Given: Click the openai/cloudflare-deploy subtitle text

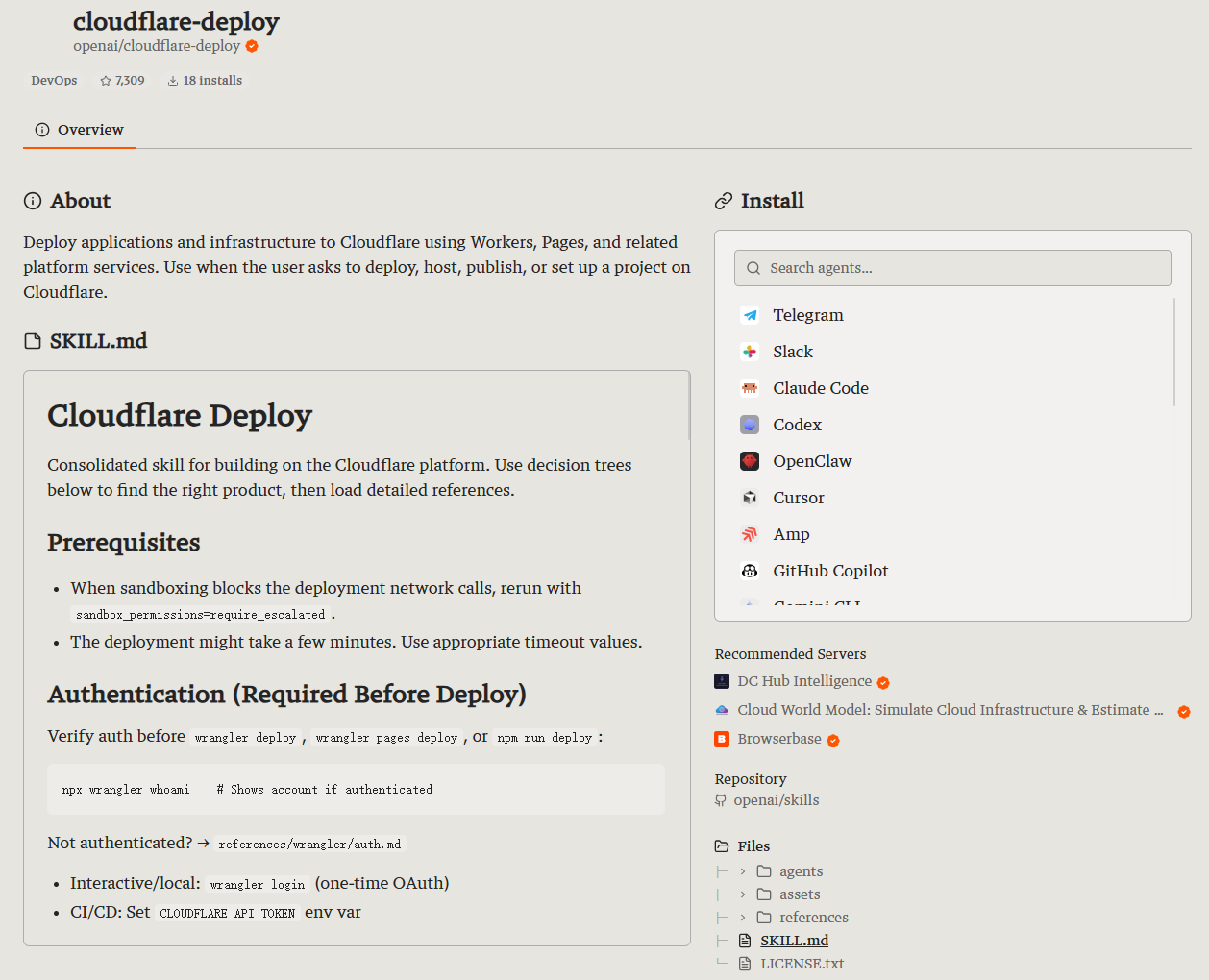Looking at the screenshot, I should [157, 46].
